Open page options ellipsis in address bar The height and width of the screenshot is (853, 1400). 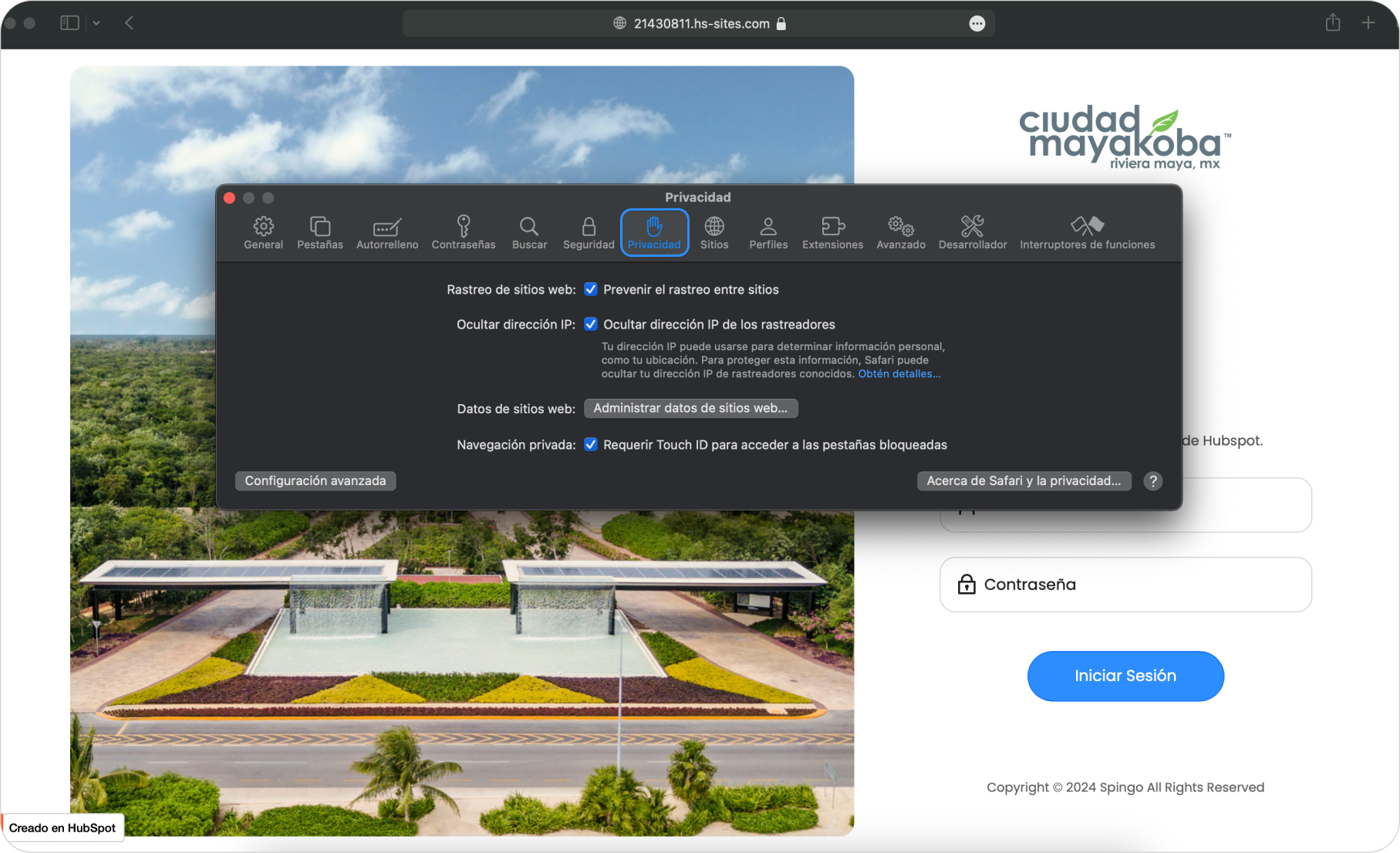[977, 24]
